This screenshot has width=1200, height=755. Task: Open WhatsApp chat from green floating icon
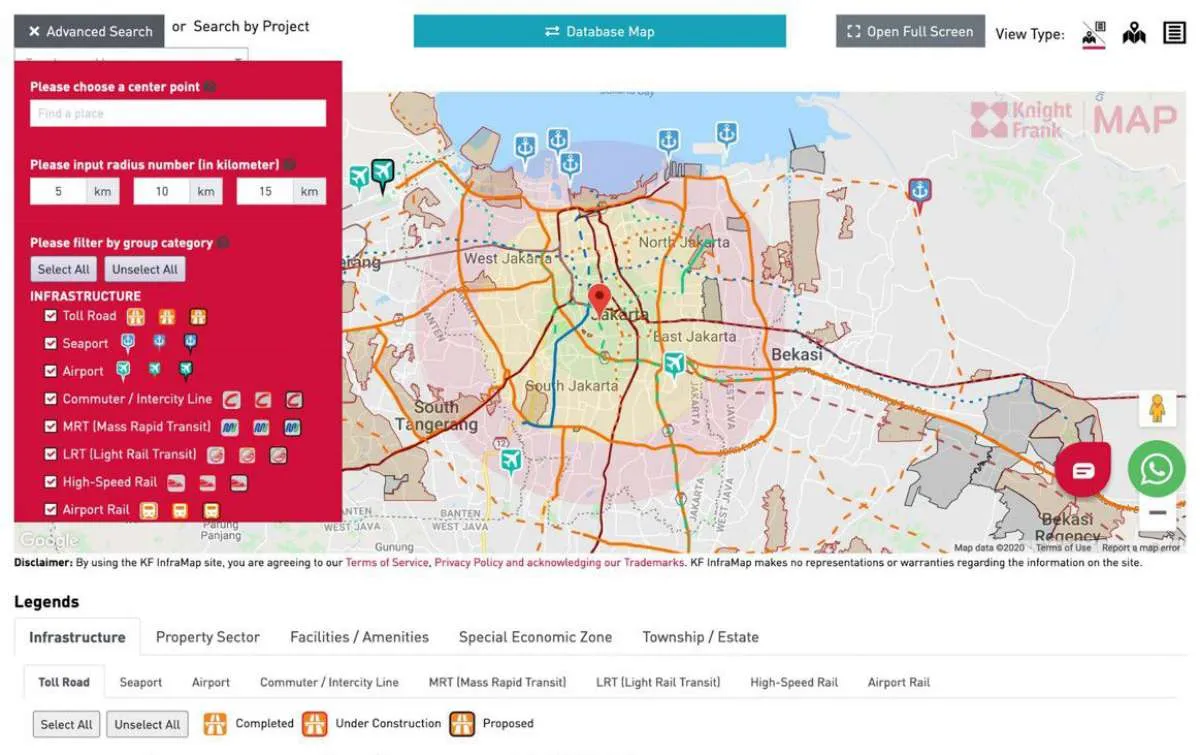pos(1156,469)
